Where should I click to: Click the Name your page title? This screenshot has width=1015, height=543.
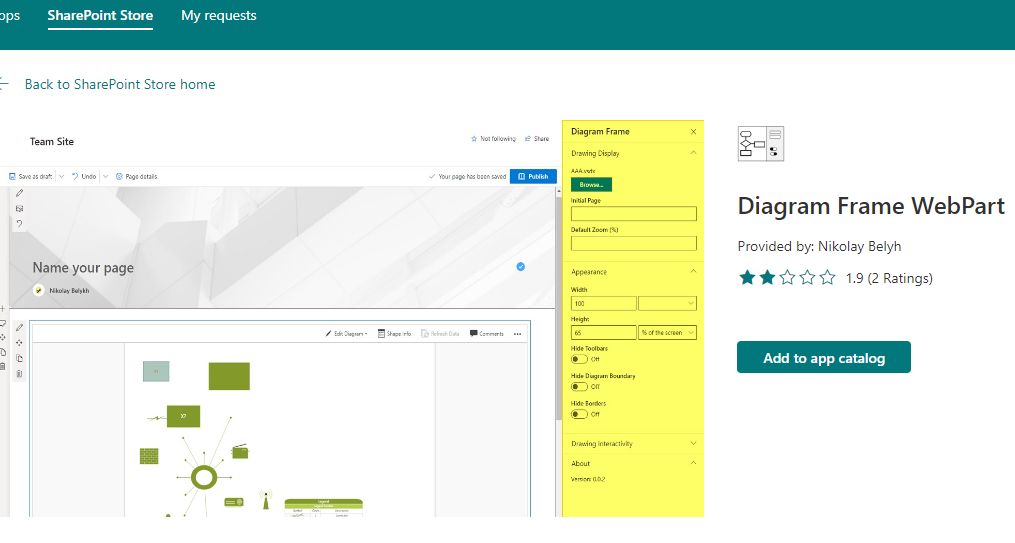coord(83,268)
